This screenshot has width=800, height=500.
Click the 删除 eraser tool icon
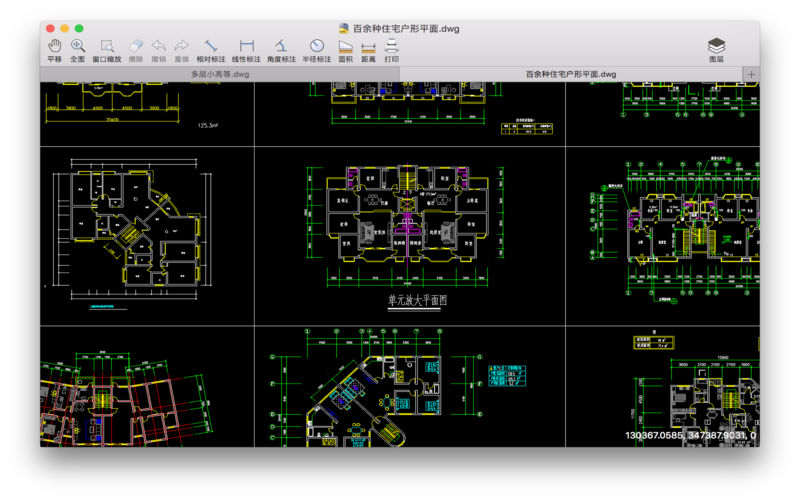point(136,51)
